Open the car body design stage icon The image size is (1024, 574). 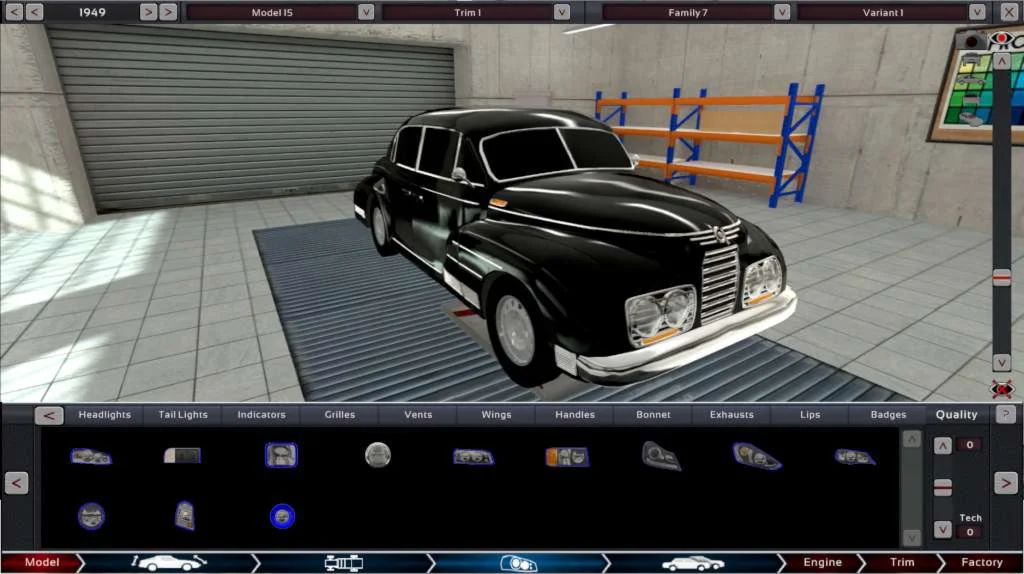tap(169, 562)
